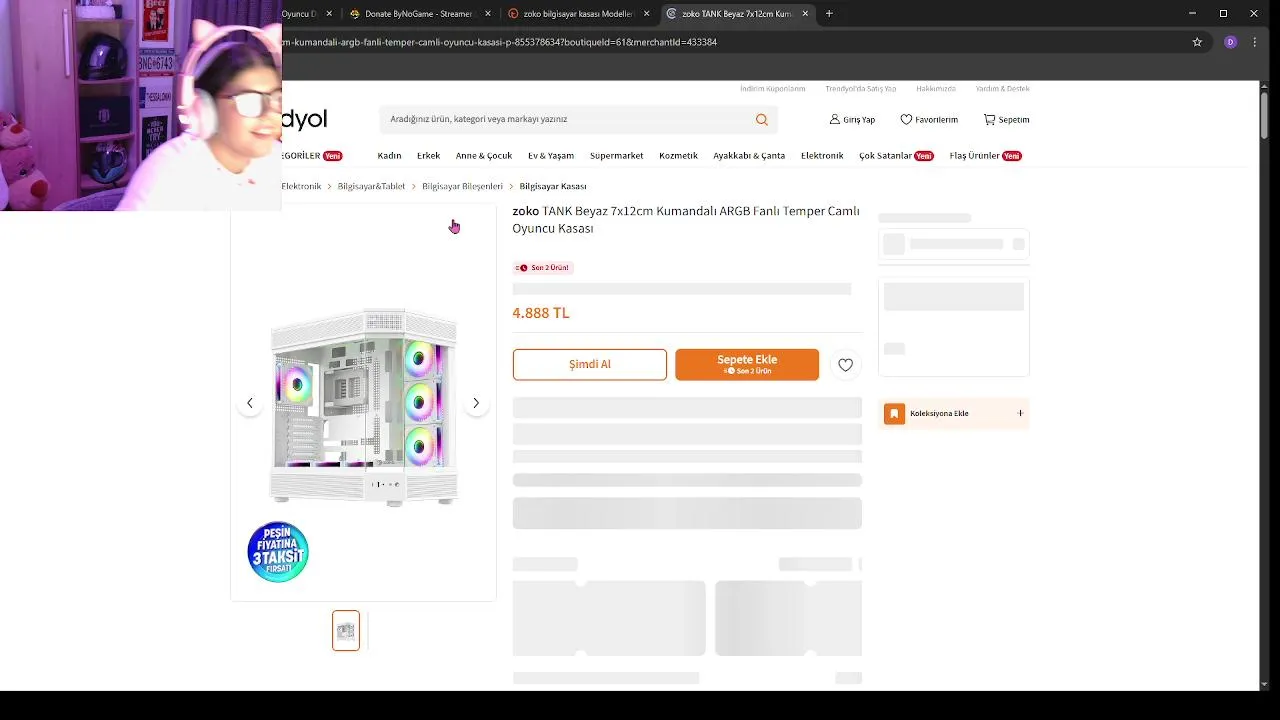This screenshot has height=720, width=1280.
Task: Click the main white PC case image
Action: 364,407
